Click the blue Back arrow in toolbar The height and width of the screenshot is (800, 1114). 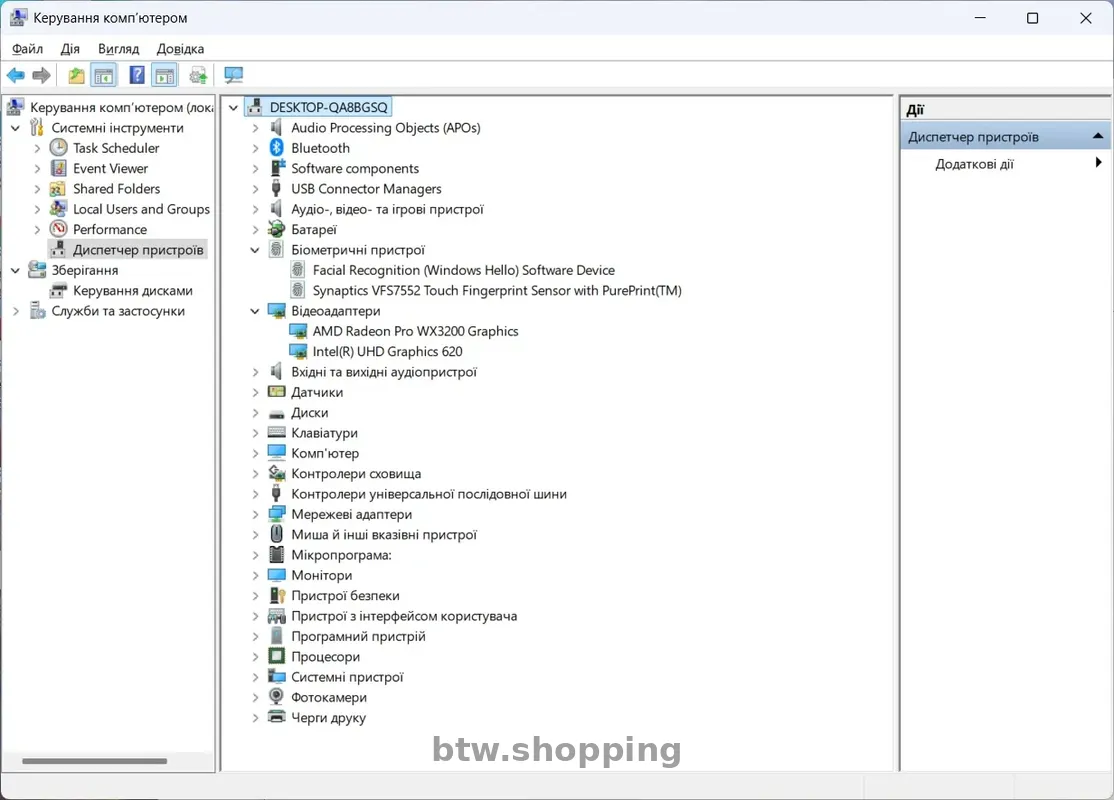point(15,75)
